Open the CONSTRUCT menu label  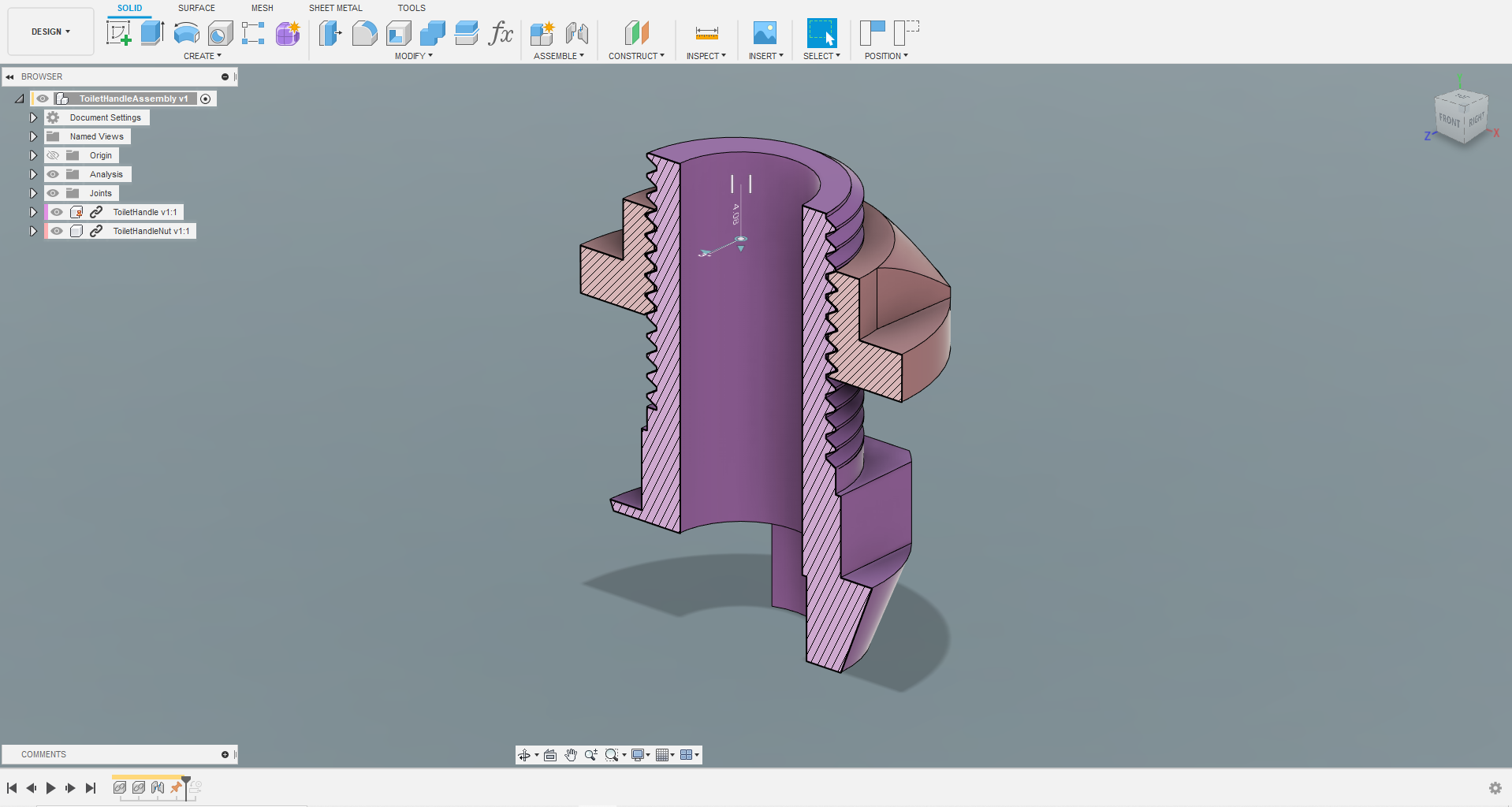(x=635, y=56)
